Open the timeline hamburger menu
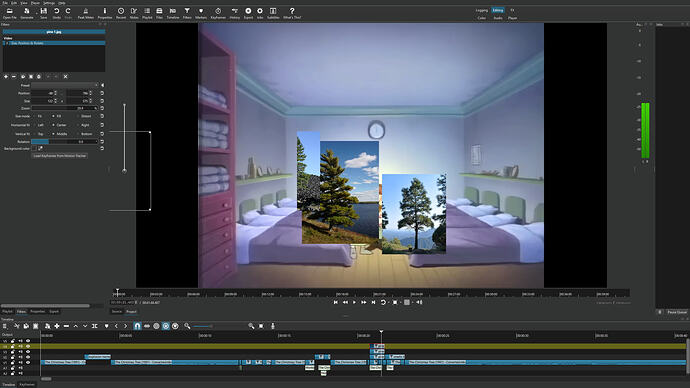 pyautogui.click(x=5, y=326)
